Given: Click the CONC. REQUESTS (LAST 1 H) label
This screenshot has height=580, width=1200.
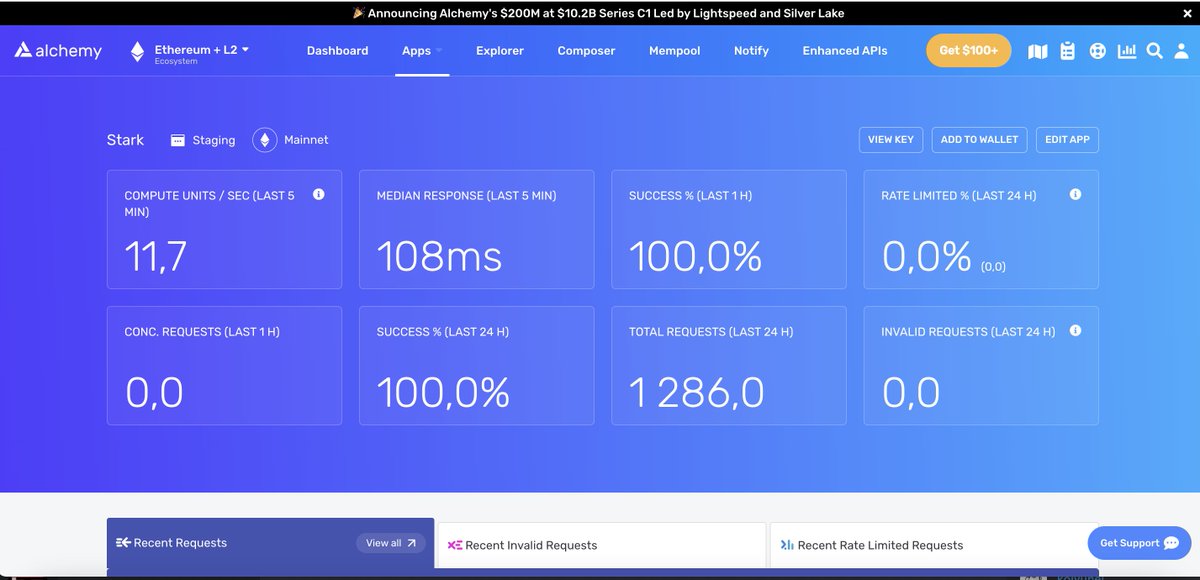Looking at the screenshot, I should tap(202, 331).
